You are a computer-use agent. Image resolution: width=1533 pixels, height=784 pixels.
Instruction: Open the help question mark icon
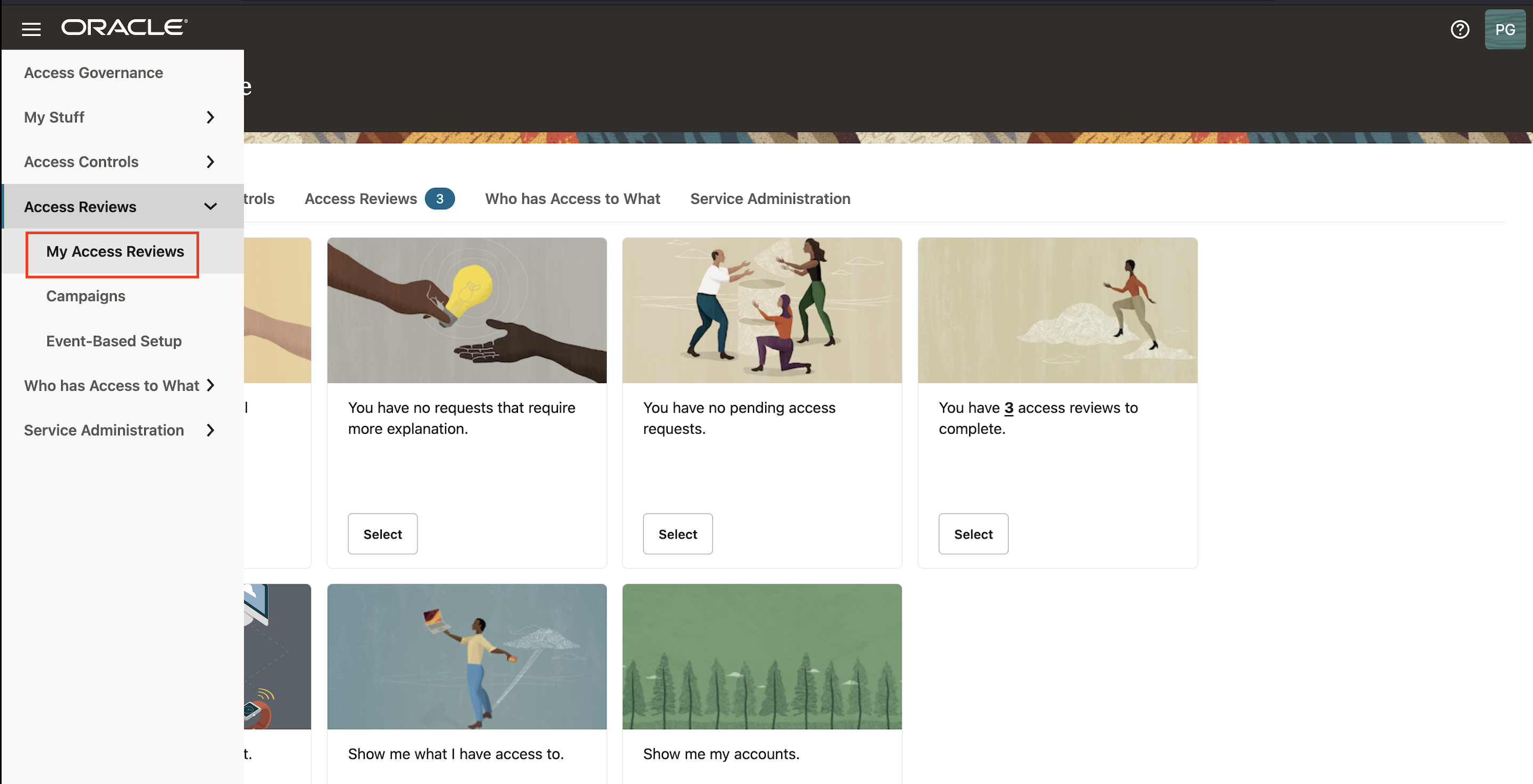coord(1459,29)
